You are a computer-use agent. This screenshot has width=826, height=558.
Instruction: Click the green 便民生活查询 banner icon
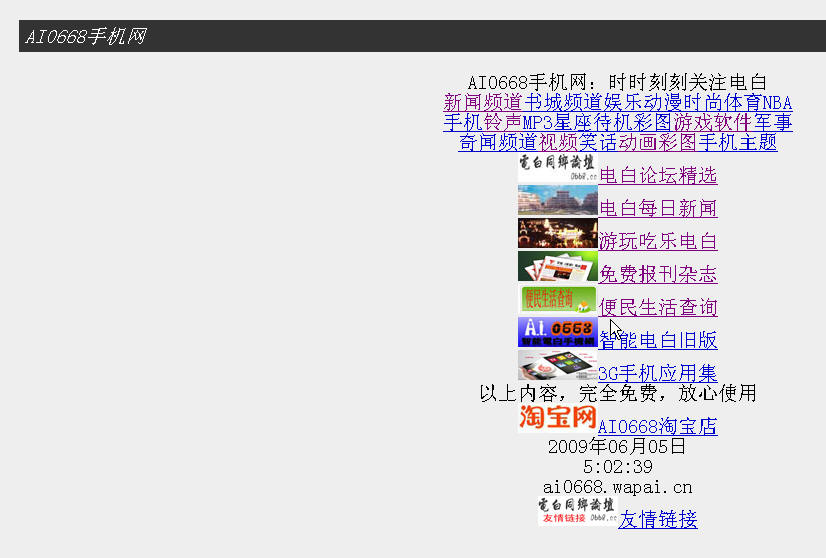(x=557, y=299)
